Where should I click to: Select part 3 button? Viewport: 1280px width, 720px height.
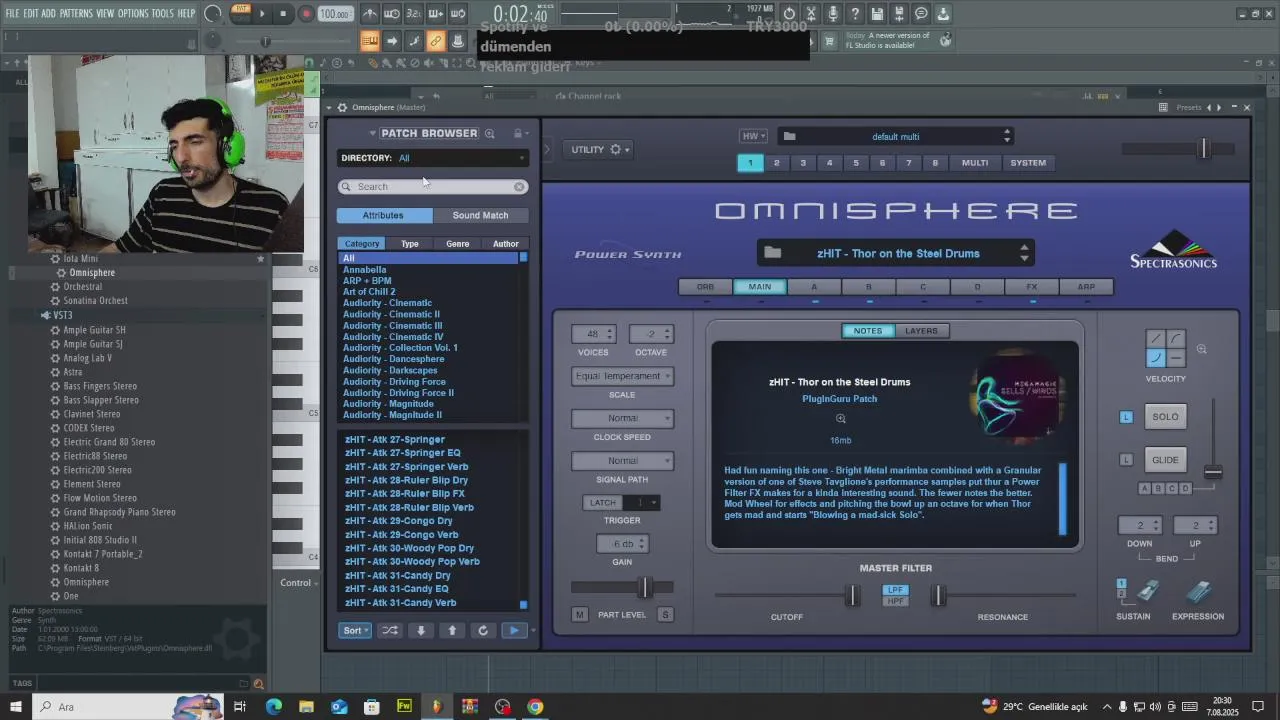click(x=803, y=163)
